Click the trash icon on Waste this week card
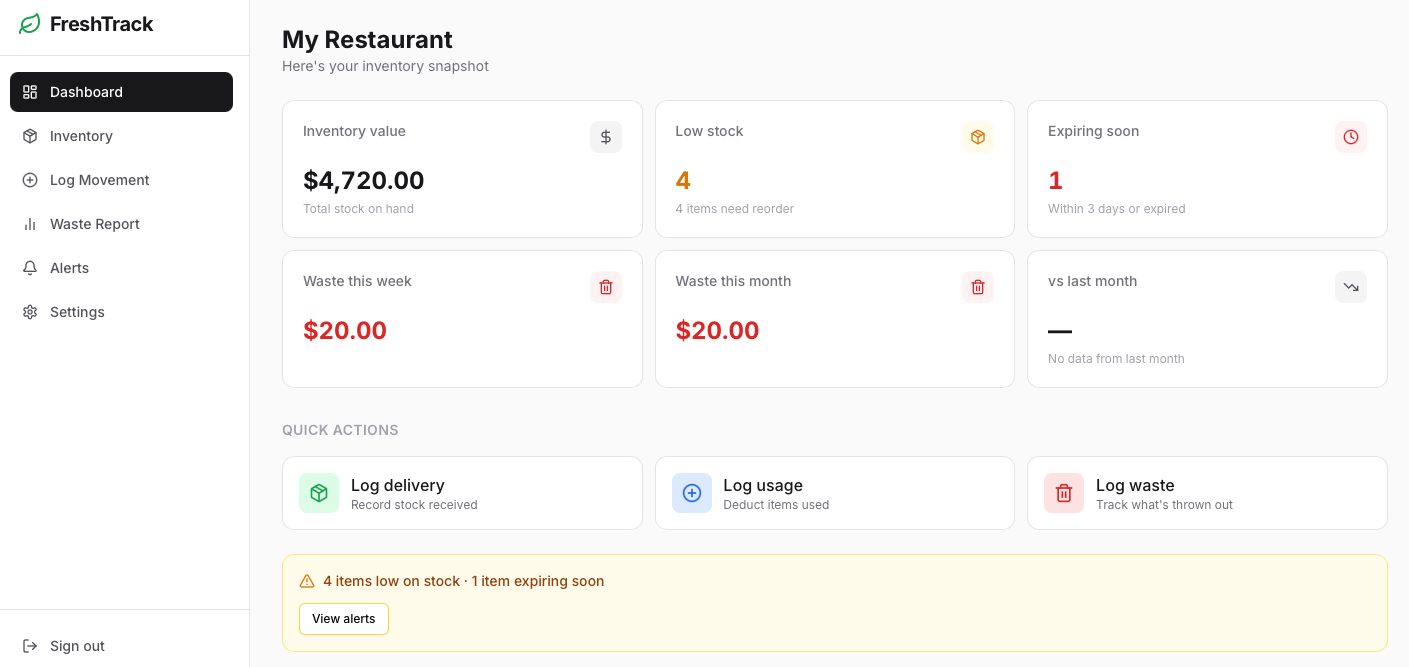The width and height of the screenshot is (1409, 667). pyautogui.click(x=605, y=287)
